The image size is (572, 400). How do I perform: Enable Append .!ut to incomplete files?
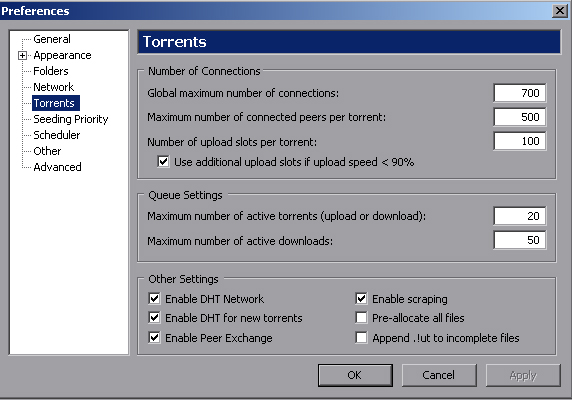pyautogui.click(x=361, y=338)
